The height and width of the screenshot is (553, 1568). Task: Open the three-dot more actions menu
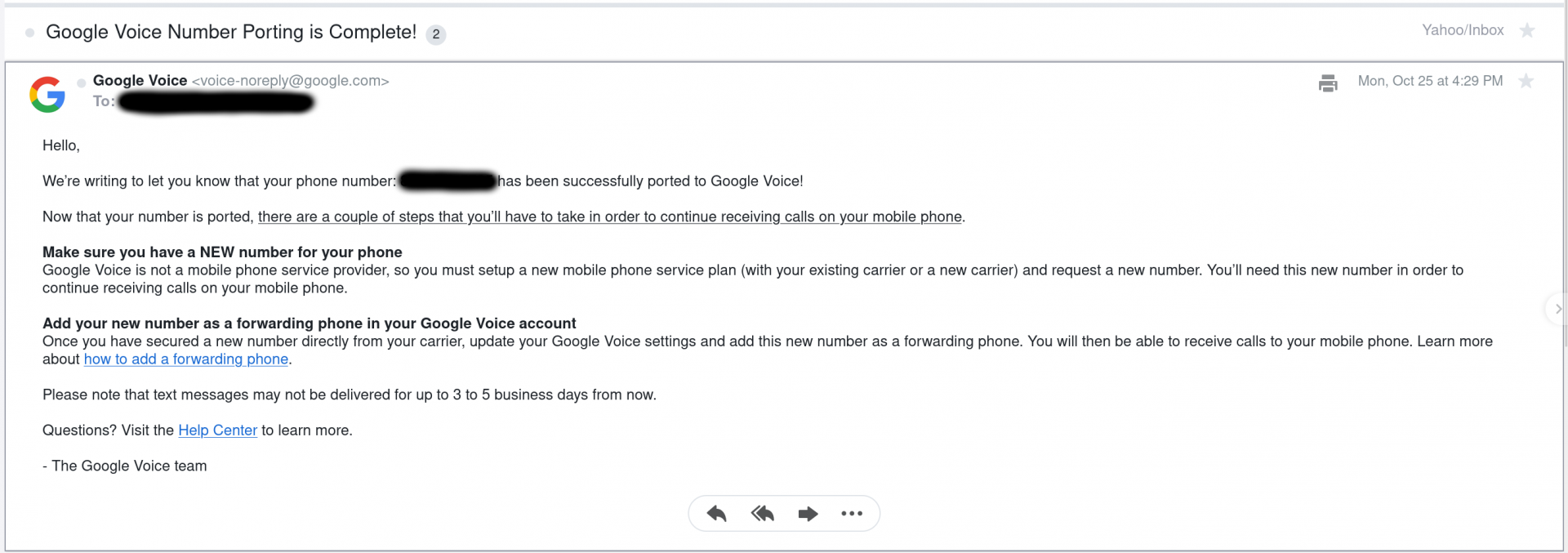(852, 514)
